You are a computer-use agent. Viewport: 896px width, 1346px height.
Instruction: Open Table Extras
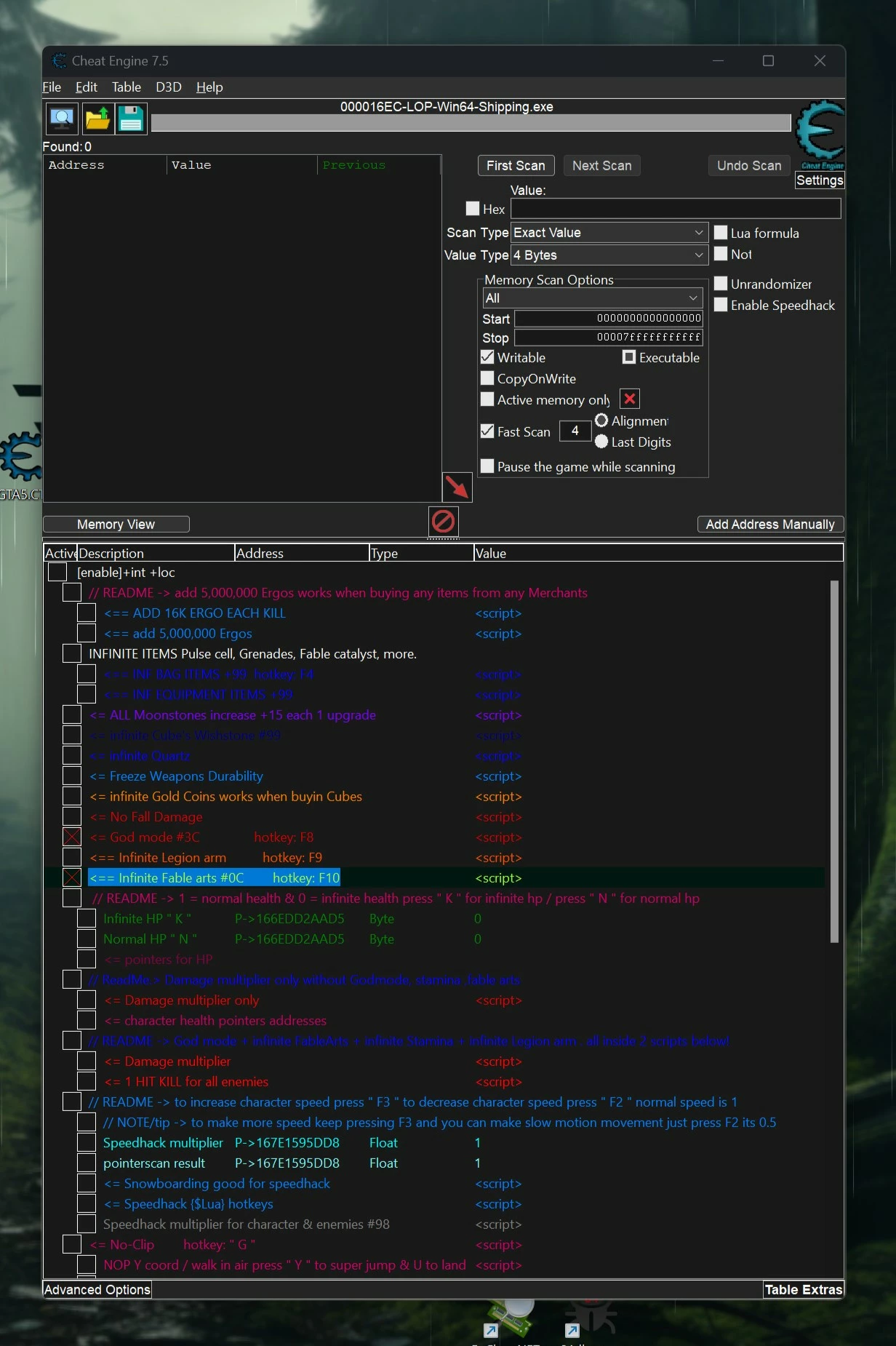(804, 1289)
